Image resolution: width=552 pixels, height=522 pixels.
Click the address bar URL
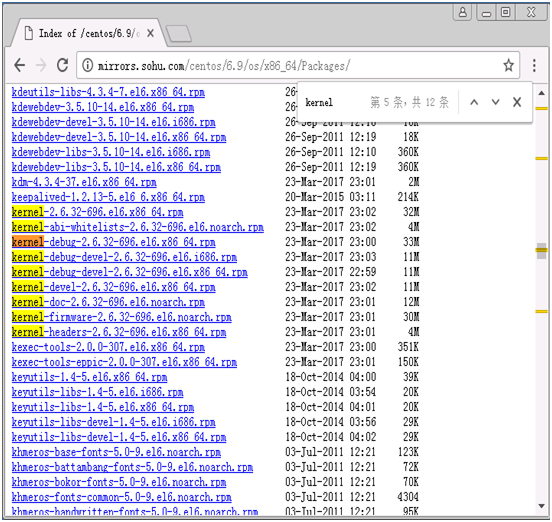pyautogui.click(x=224, y=66)
